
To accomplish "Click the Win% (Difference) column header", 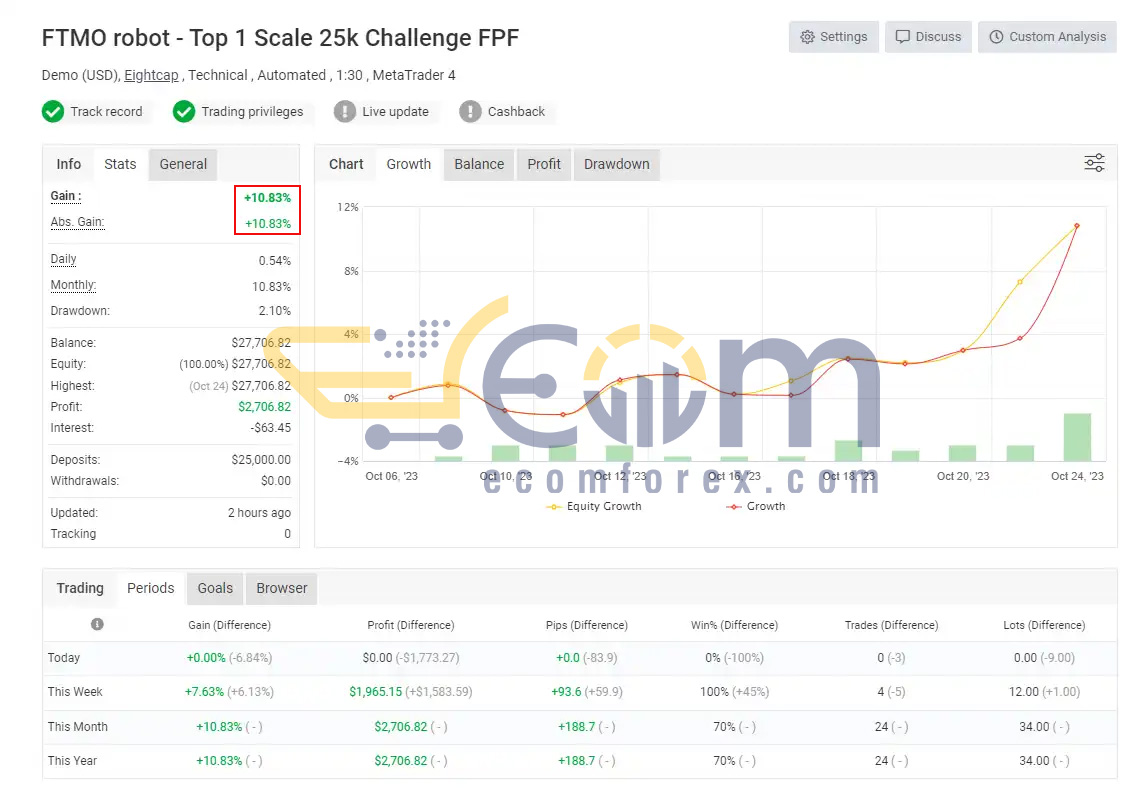I will pos(734,625).
